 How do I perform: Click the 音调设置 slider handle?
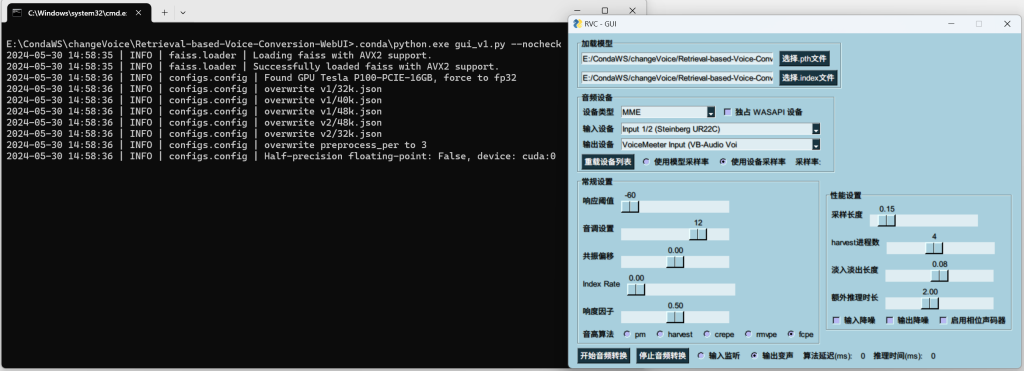click(698, 234)
